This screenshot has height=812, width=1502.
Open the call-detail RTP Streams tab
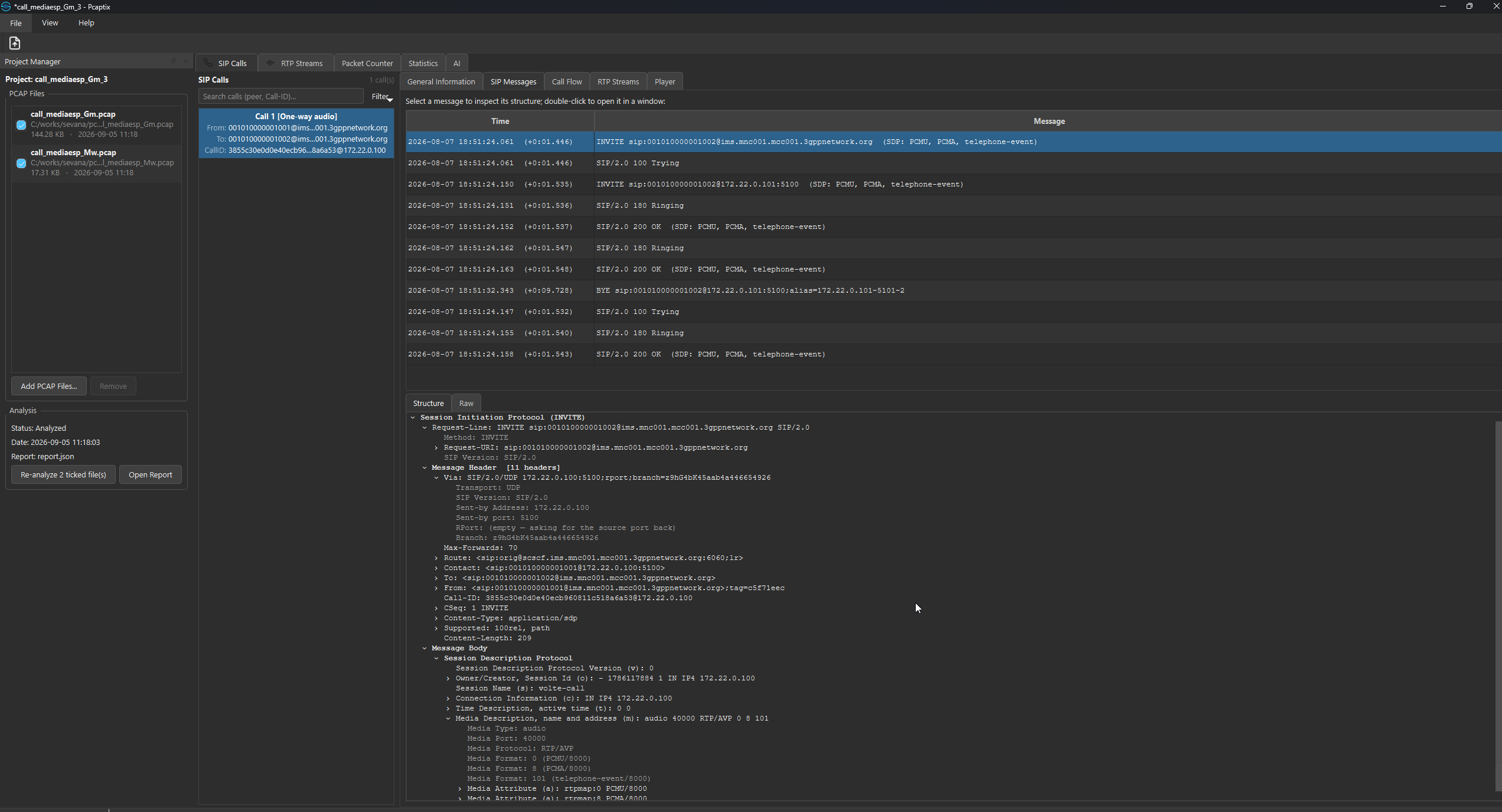pos(618,82)
